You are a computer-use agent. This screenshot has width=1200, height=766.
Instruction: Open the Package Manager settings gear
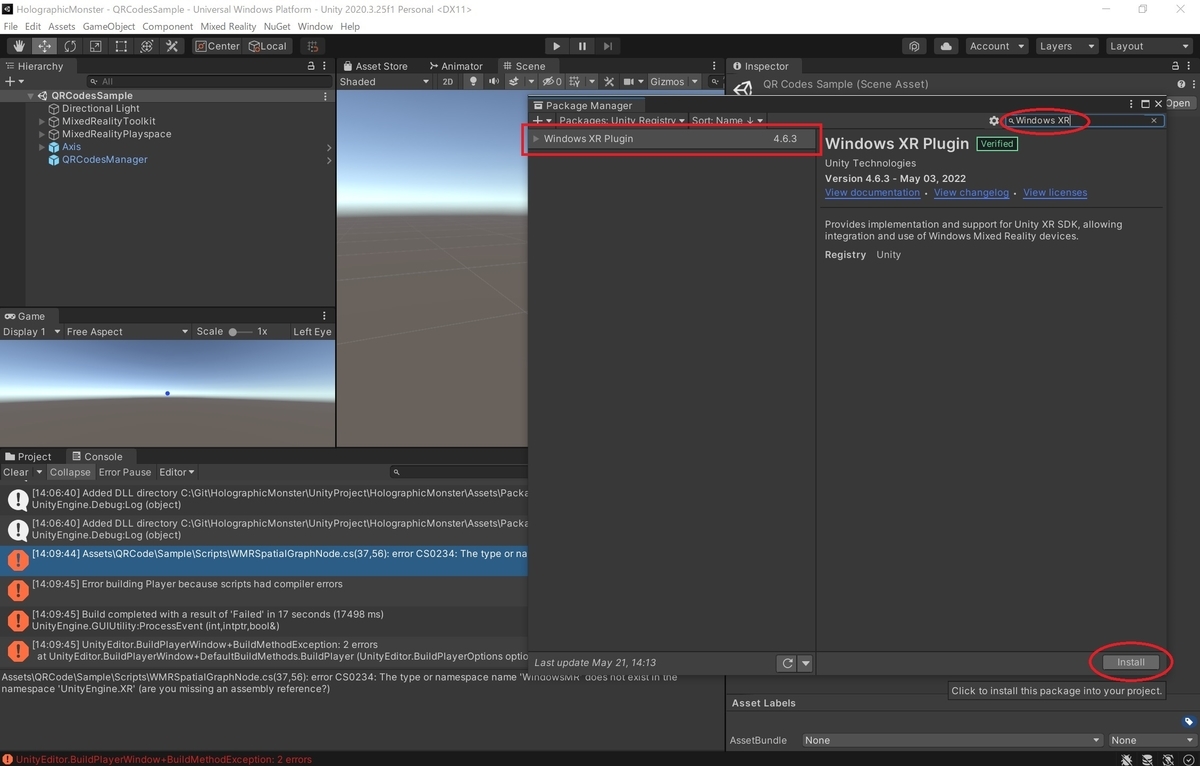994,121
